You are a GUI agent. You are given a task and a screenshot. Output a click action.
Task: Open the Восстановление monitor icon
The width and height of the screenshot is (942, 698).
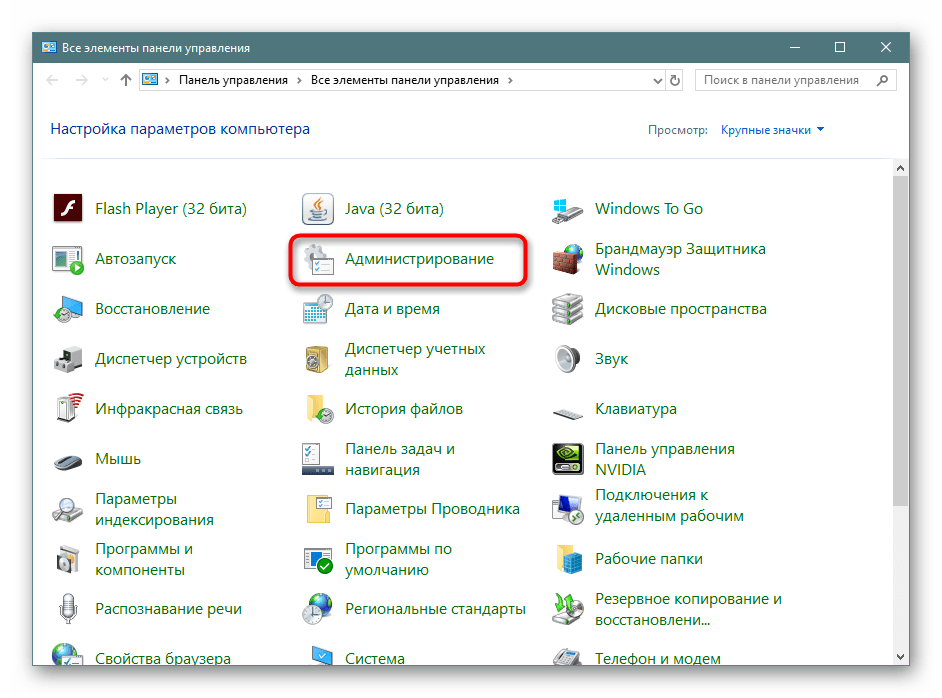point(68,309)
